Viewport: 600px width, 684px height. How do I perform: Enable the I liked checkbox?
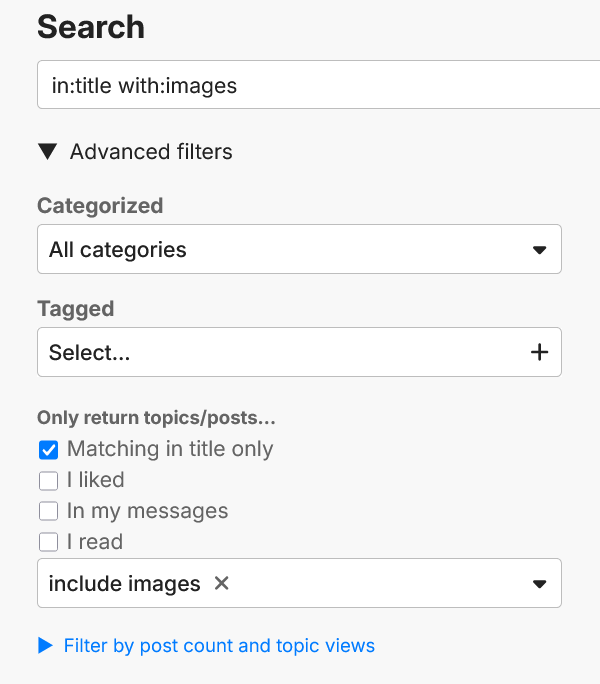[49, 481]
